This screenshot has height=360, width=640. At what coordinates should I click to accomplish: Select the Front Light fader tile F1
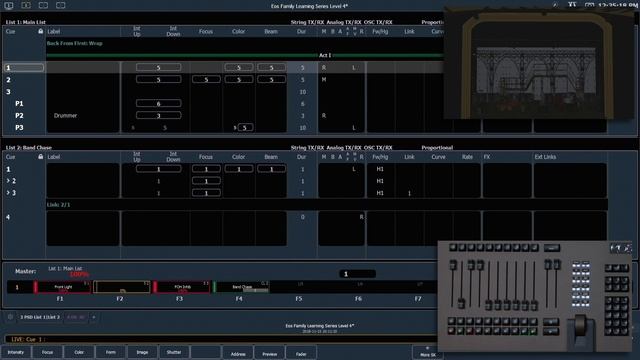tap(62, 287)
